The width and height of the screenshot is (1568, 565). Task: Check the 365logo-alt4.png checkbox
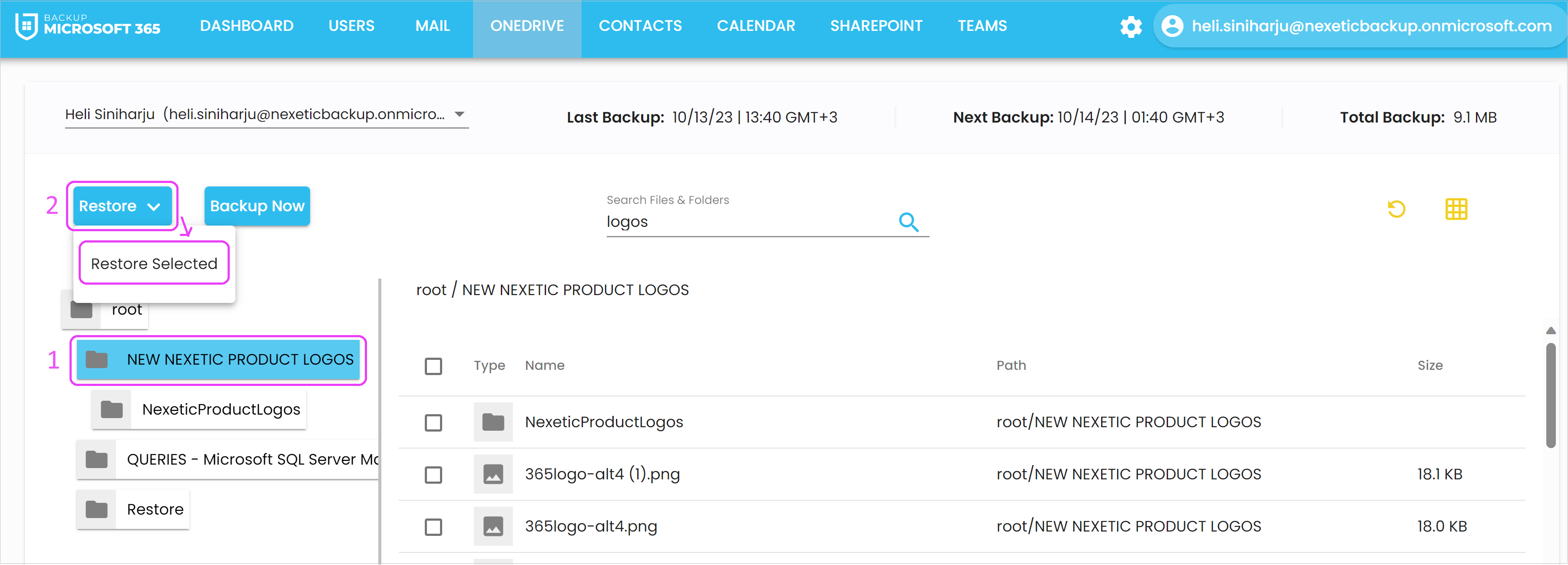[433, 527]
